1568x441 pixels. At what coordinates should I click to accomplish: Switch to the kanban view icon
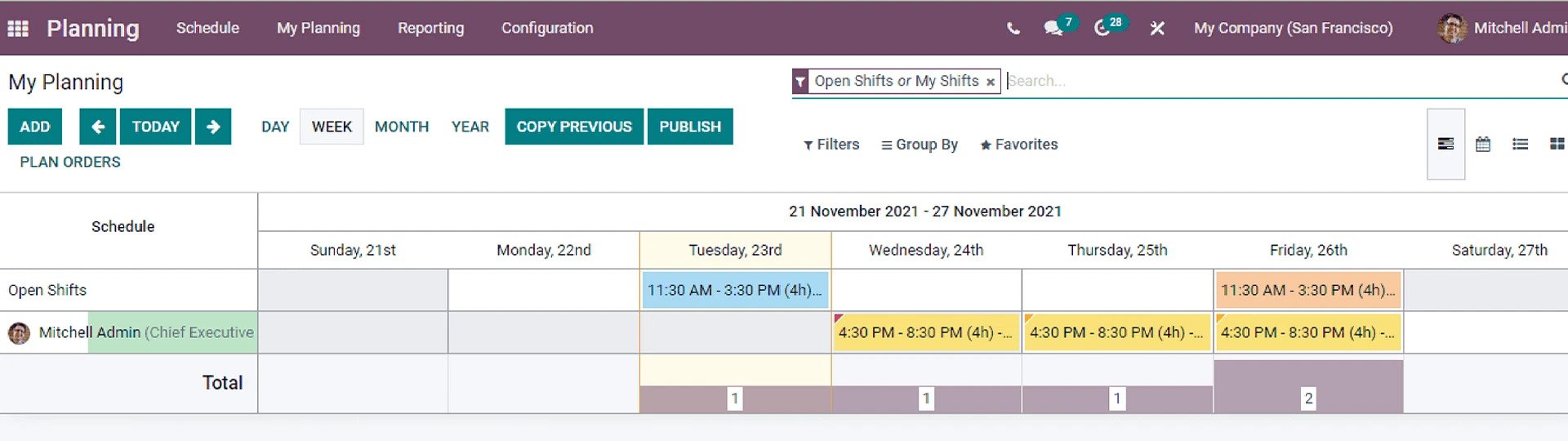[x=1557, y=145]
